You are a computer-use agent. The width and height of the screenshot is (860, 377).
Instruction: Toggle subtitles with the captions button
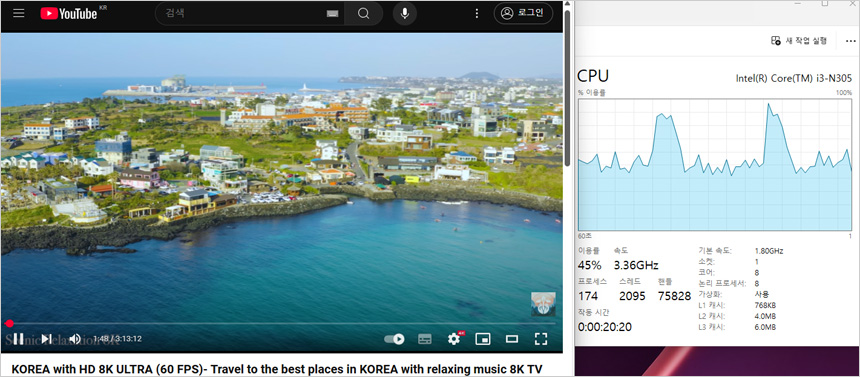pos(425,339)
